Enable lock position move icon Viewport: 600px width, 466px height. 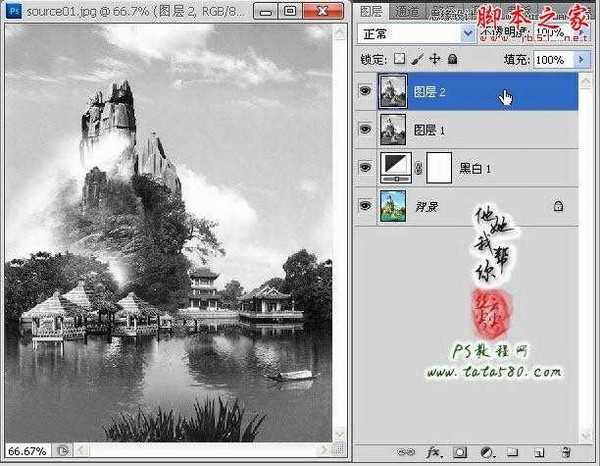pyautogui.click(x=435, y=59)
